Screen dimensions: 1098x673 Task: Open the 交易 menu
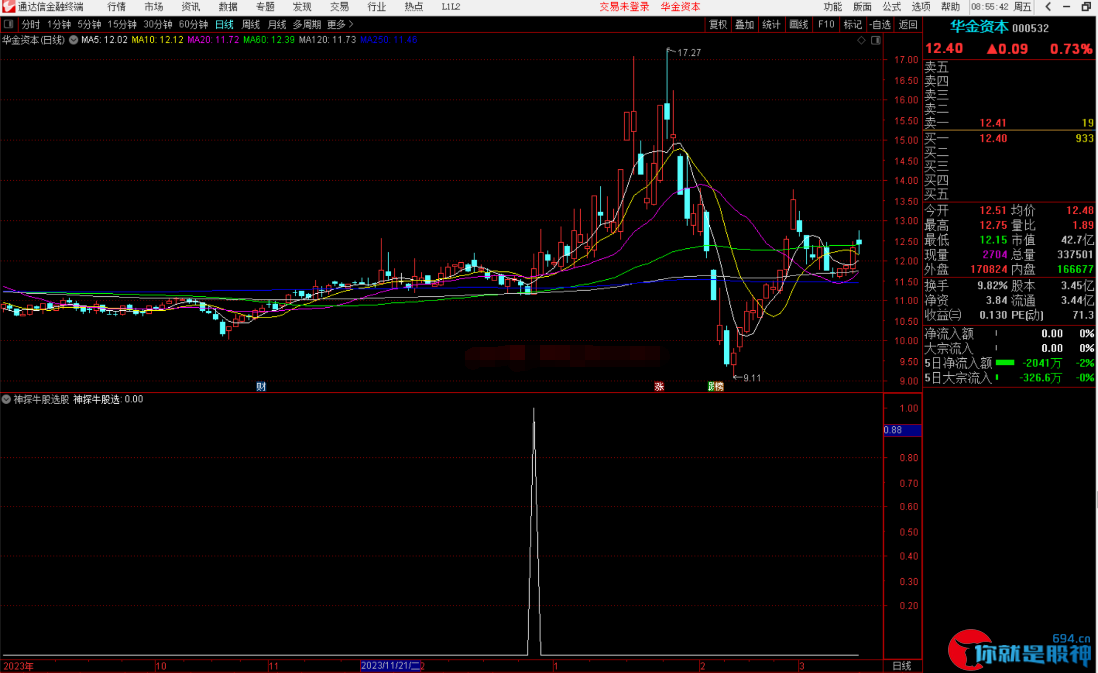[340, 6]
